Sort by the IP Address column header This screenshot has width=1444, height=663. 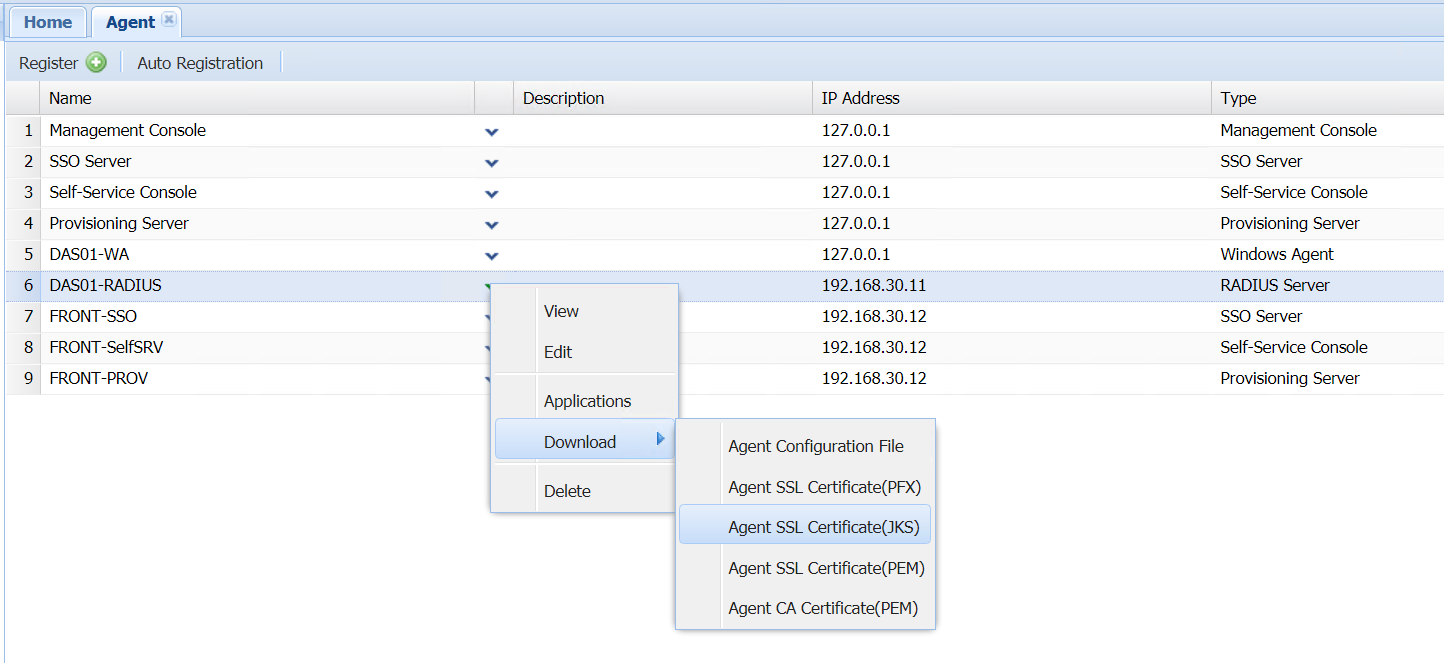point(860,98)
